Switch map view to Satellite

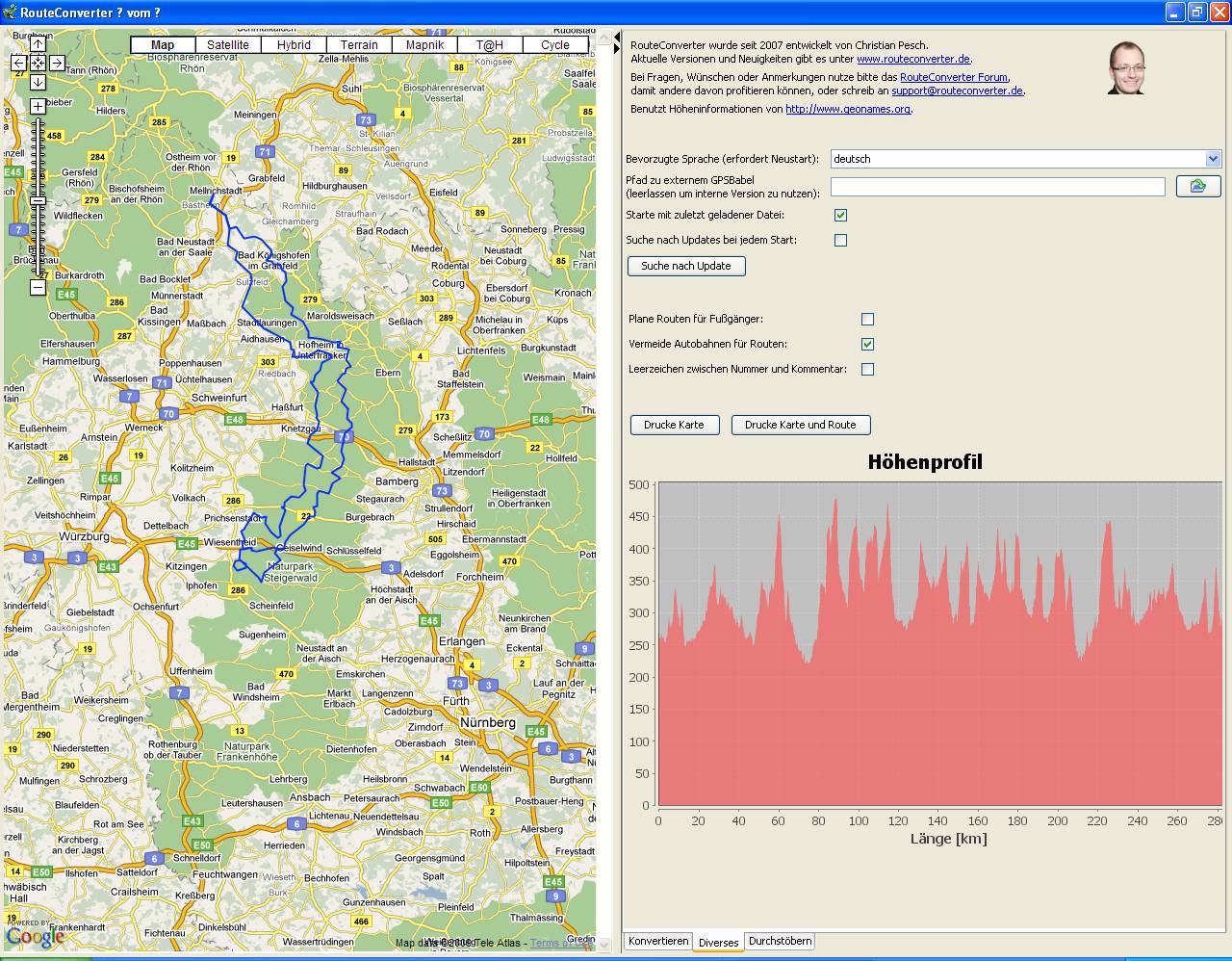(228, 45)
